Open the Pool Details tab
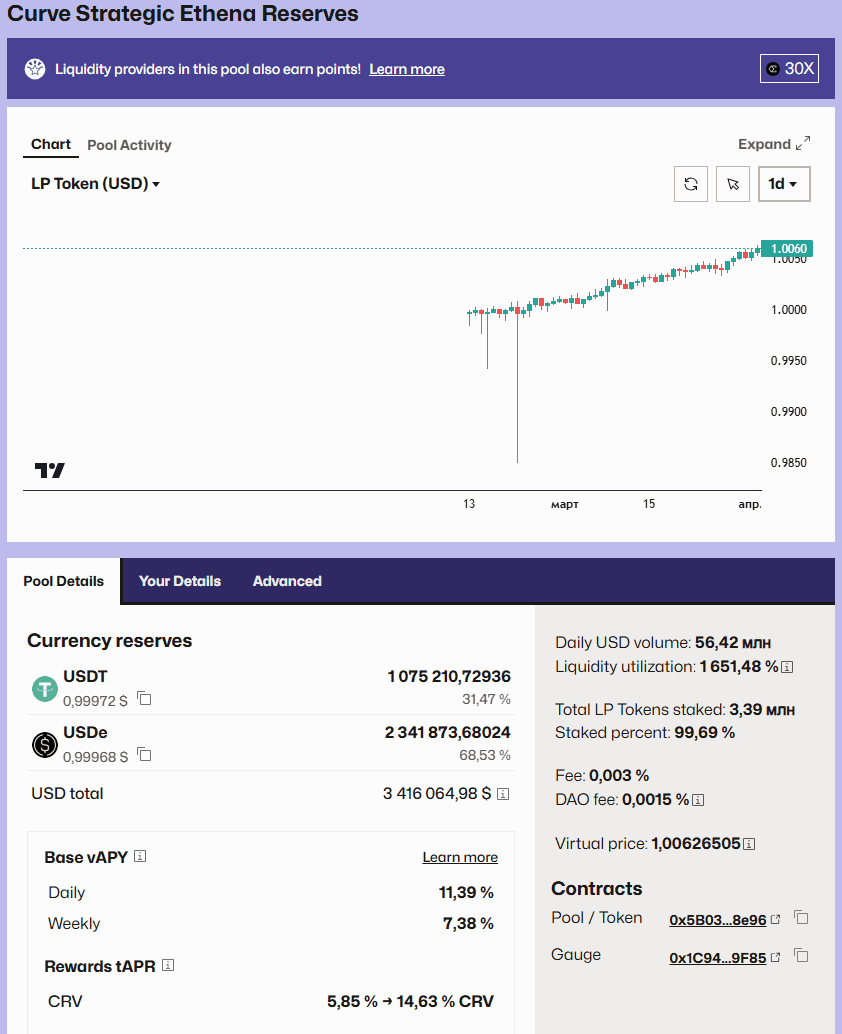 point(64,581)
